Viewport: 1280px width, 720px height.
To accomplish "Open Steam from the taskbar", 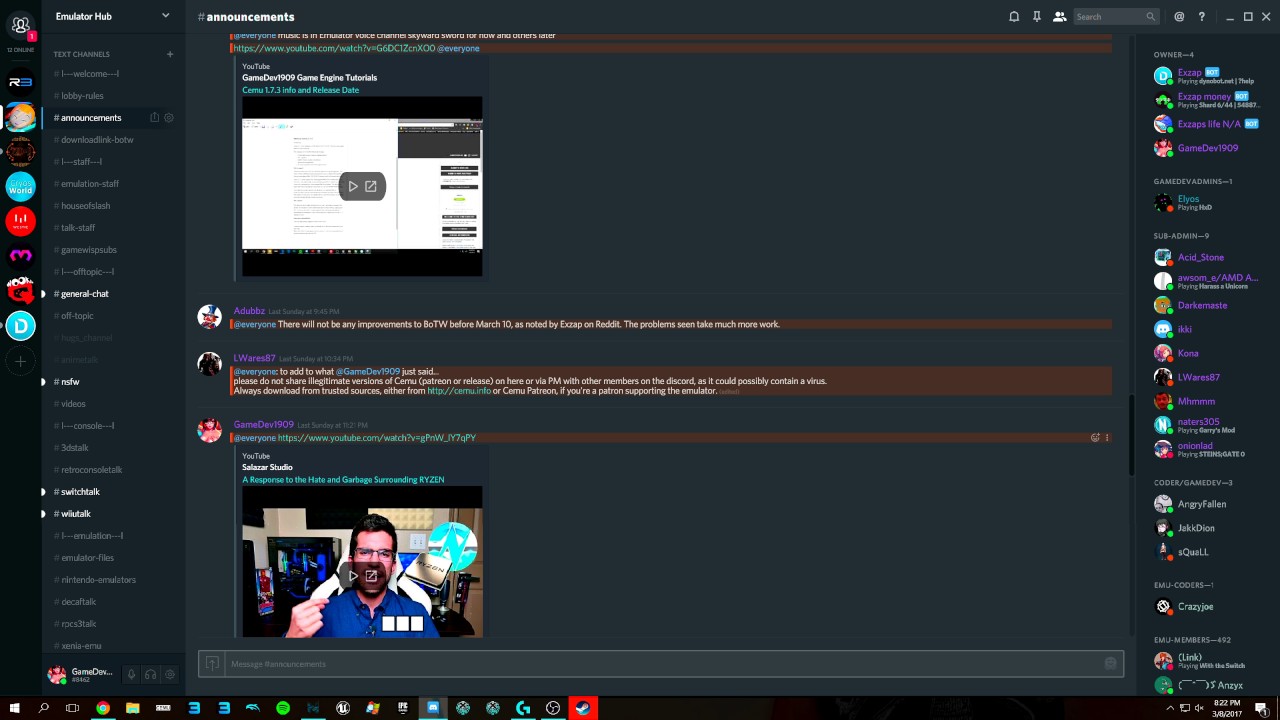I will click(583, 708).
